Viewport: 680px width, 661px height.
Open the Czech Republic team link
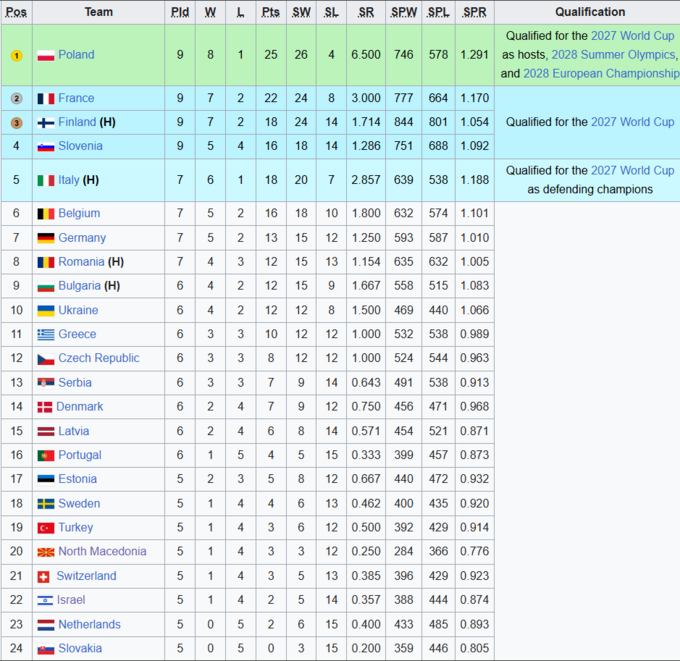[x=99, y=358]
